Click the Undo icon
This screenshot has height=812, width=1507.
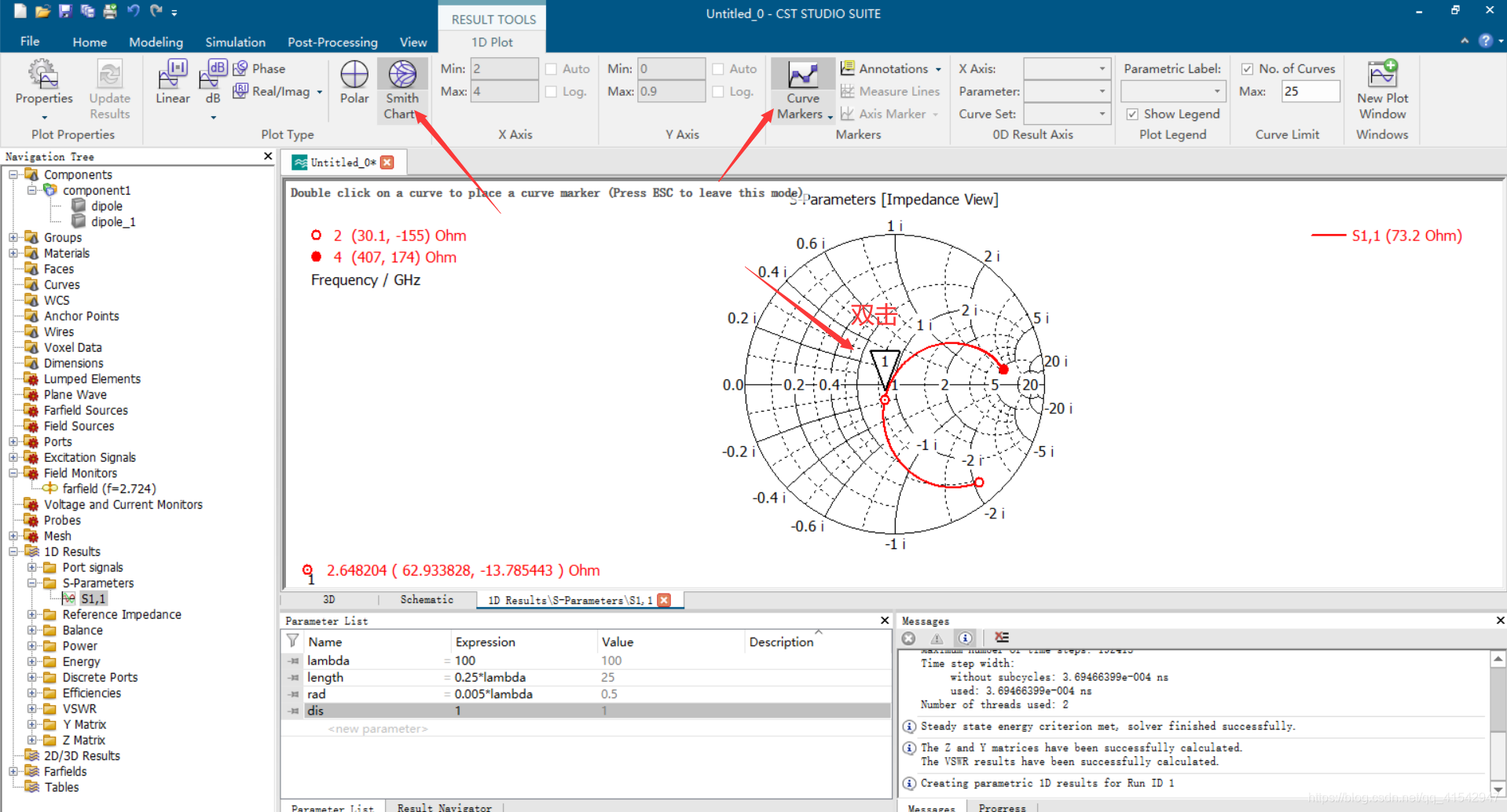coord(134,11)
